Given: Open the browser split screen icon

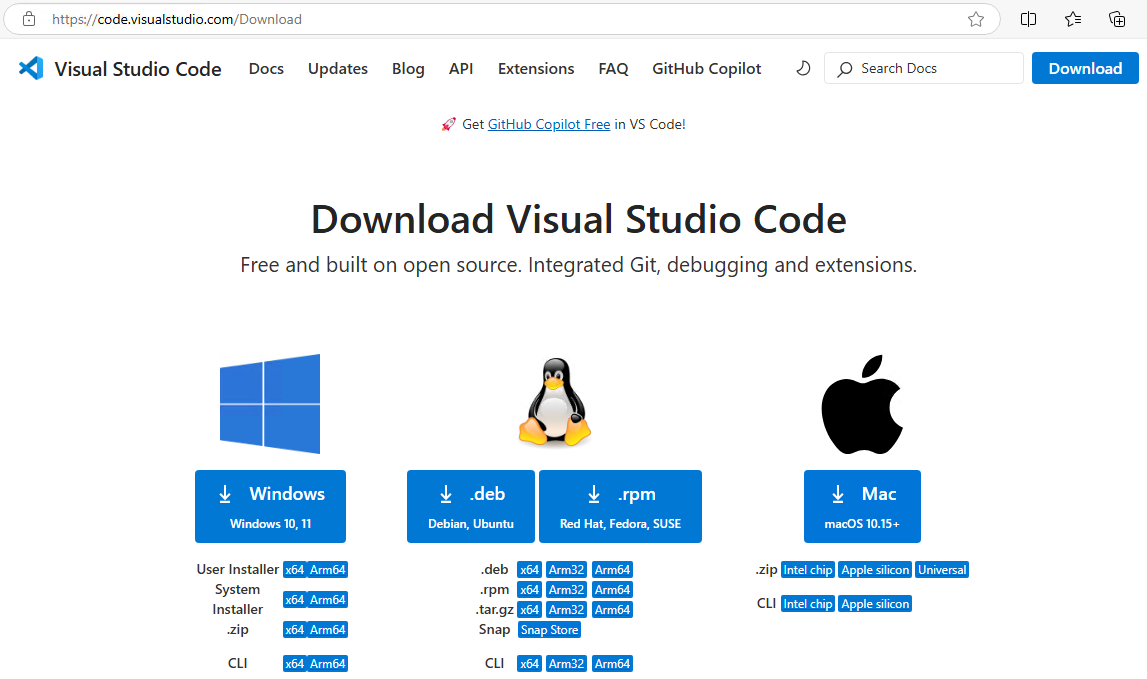Looking at the screenshot, I should tap(1028, 19).
